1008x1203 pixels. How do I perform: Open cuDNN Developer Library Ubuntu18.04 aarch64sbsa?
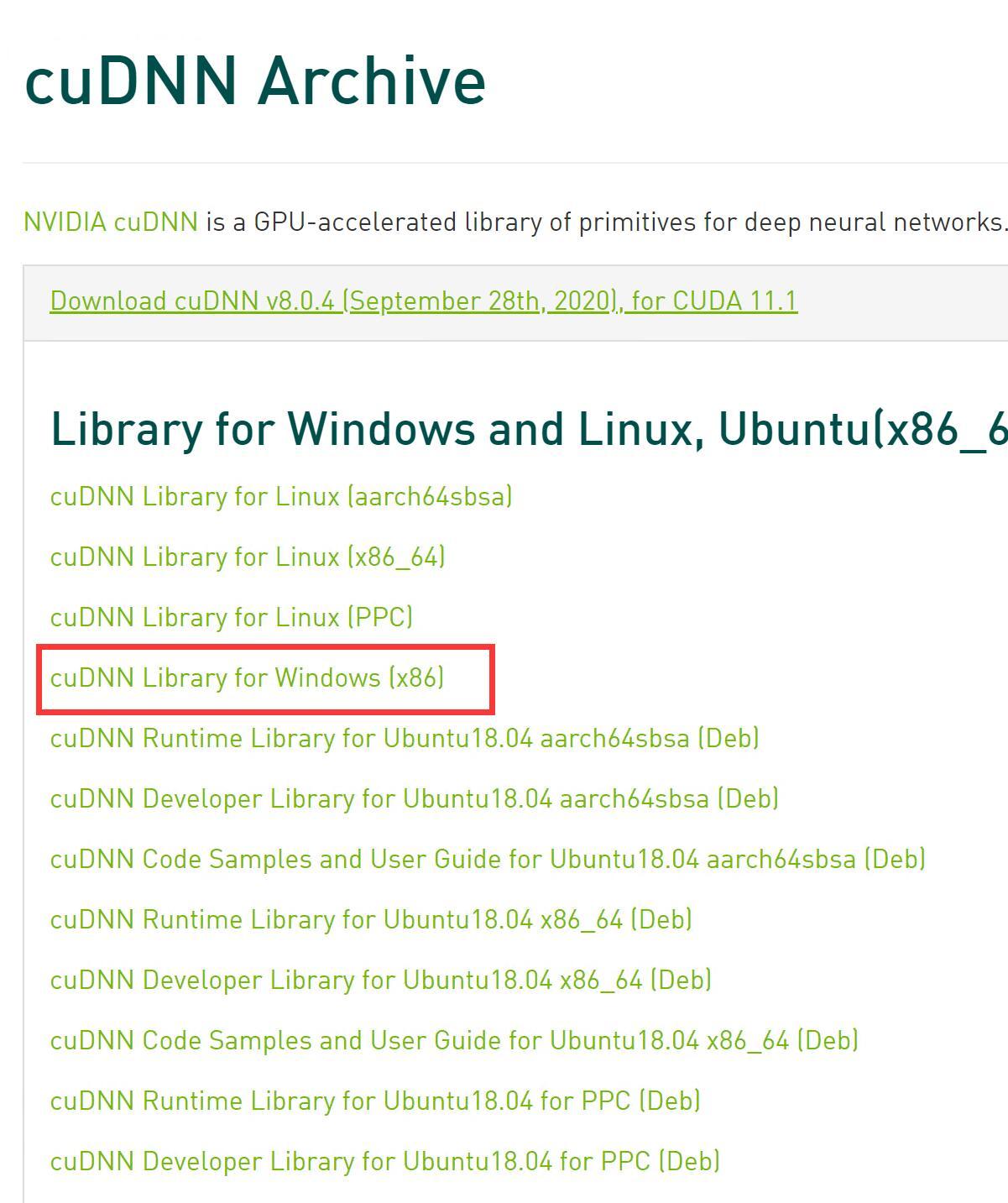pyautogui.click(x=415, y=798)
